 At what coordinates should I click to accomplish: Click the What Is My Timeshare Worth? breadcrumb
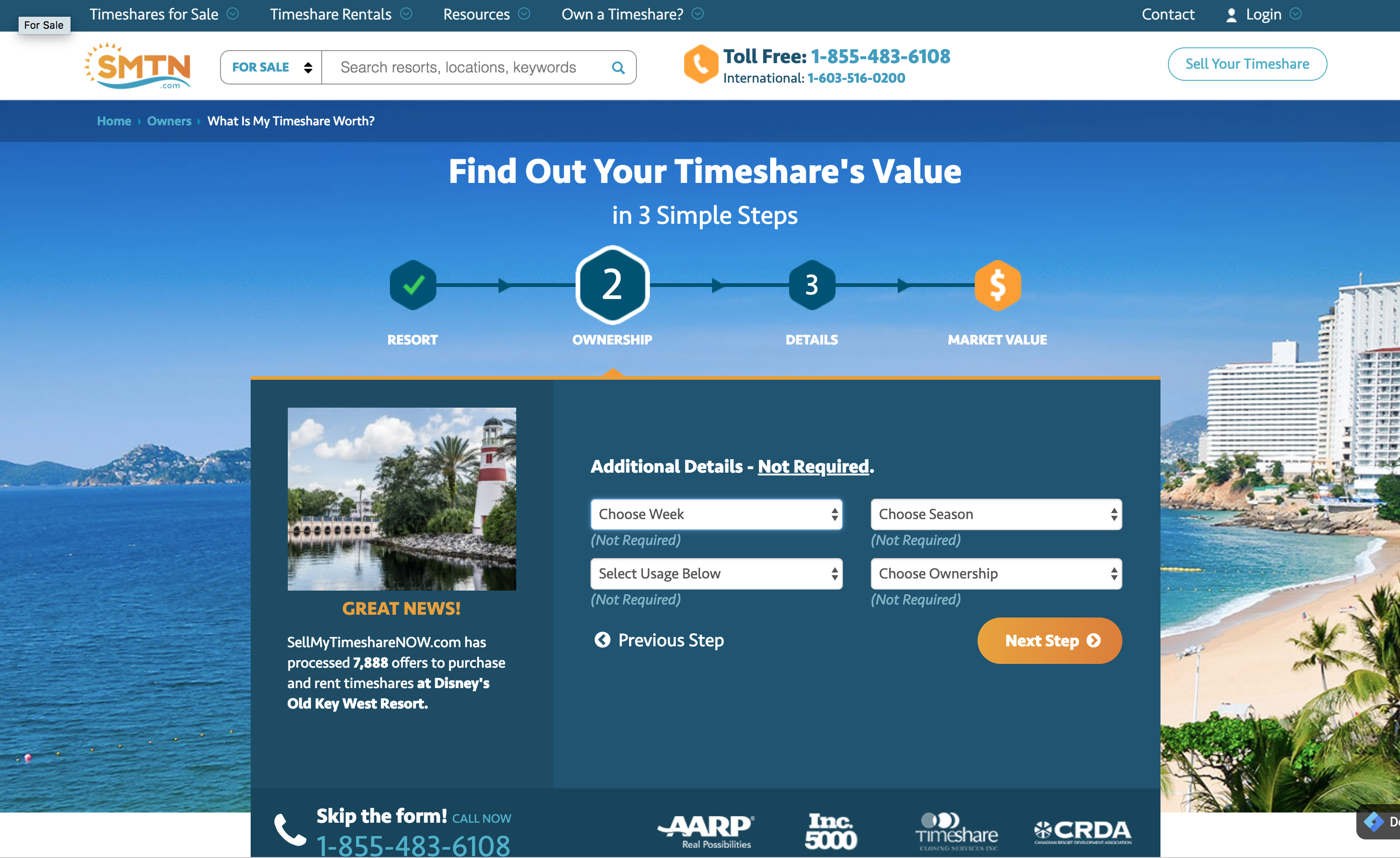pyautogui.click(x=291, y=121)
